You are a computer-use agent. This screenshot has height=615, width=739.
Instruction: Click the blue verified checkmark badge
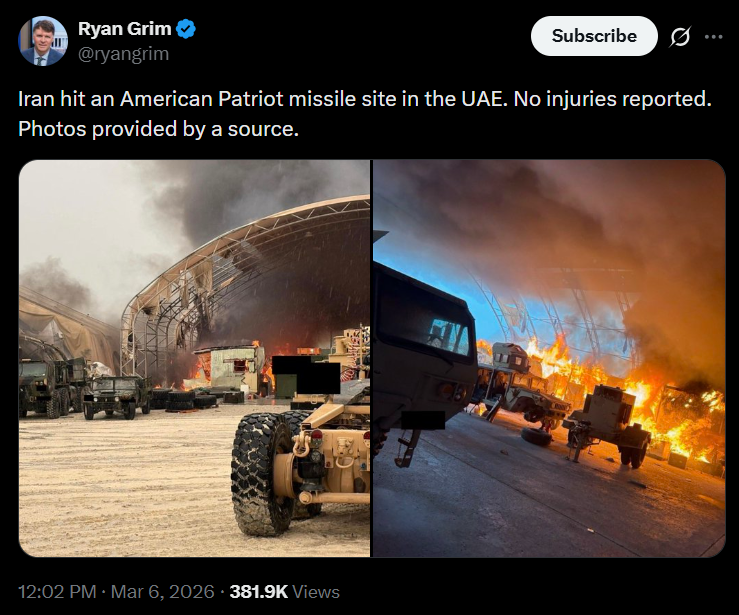pyautogui.click(x=186, y=29)
